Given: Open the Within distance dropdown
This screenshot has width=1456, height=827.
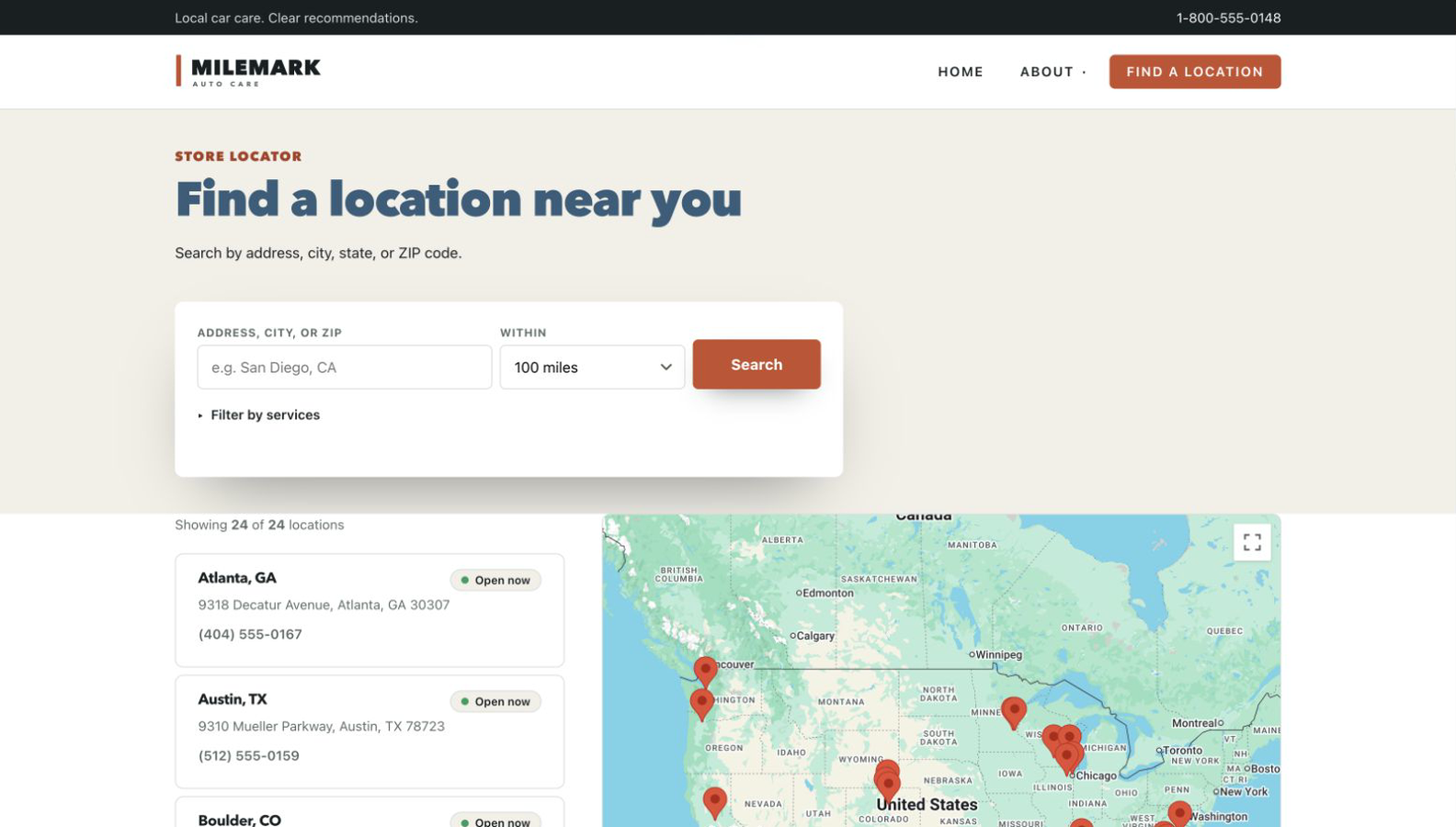Looking at the screenshot, I should point(592,368).
